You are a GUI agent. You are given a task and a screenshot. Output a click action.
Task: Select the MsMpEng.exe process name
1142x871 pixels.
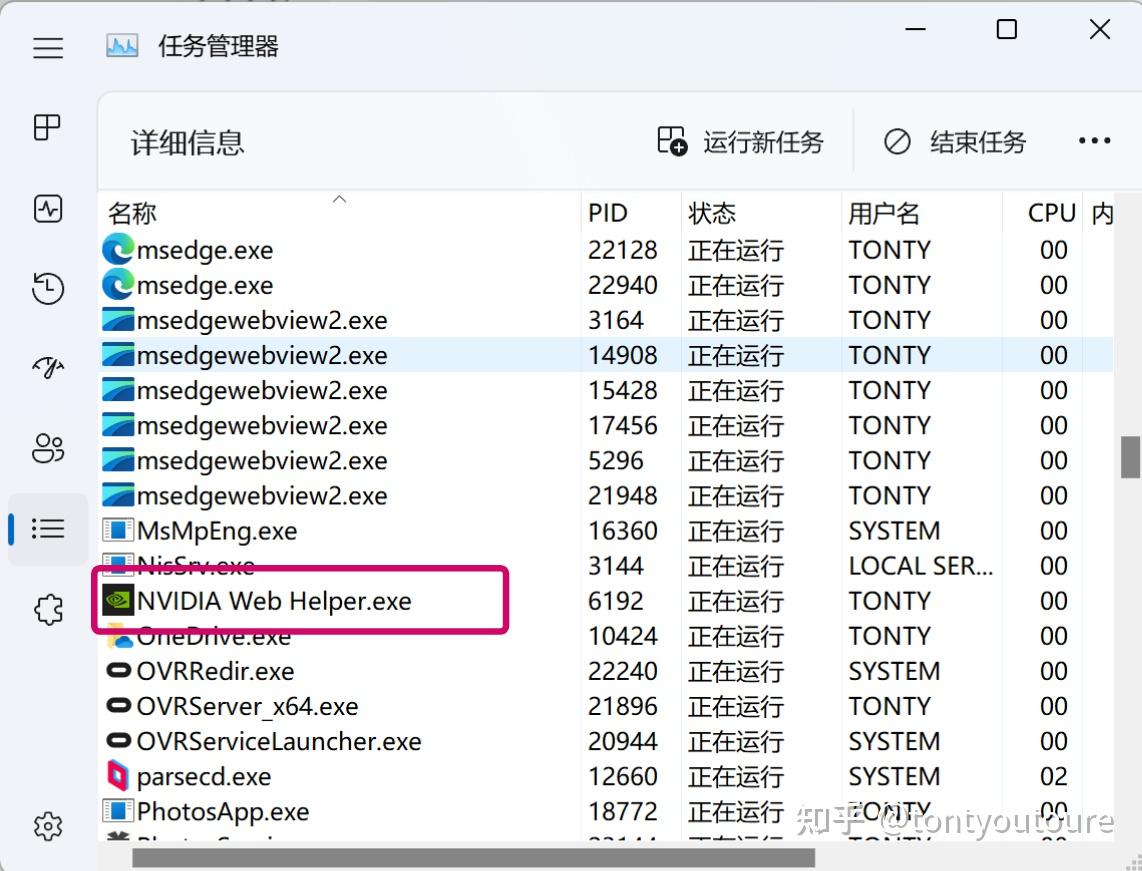click(x=217, y=531)
